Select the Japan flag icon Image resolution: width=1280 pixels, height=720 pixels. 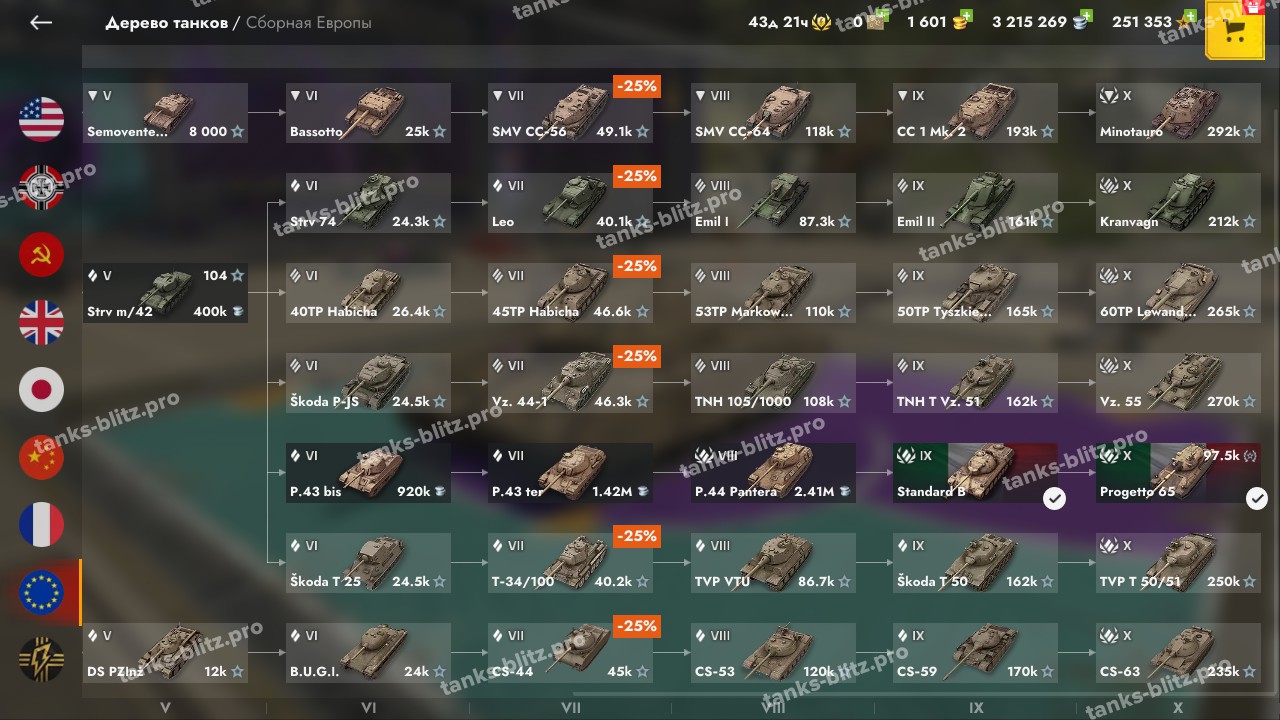click(x=41, y=390)
